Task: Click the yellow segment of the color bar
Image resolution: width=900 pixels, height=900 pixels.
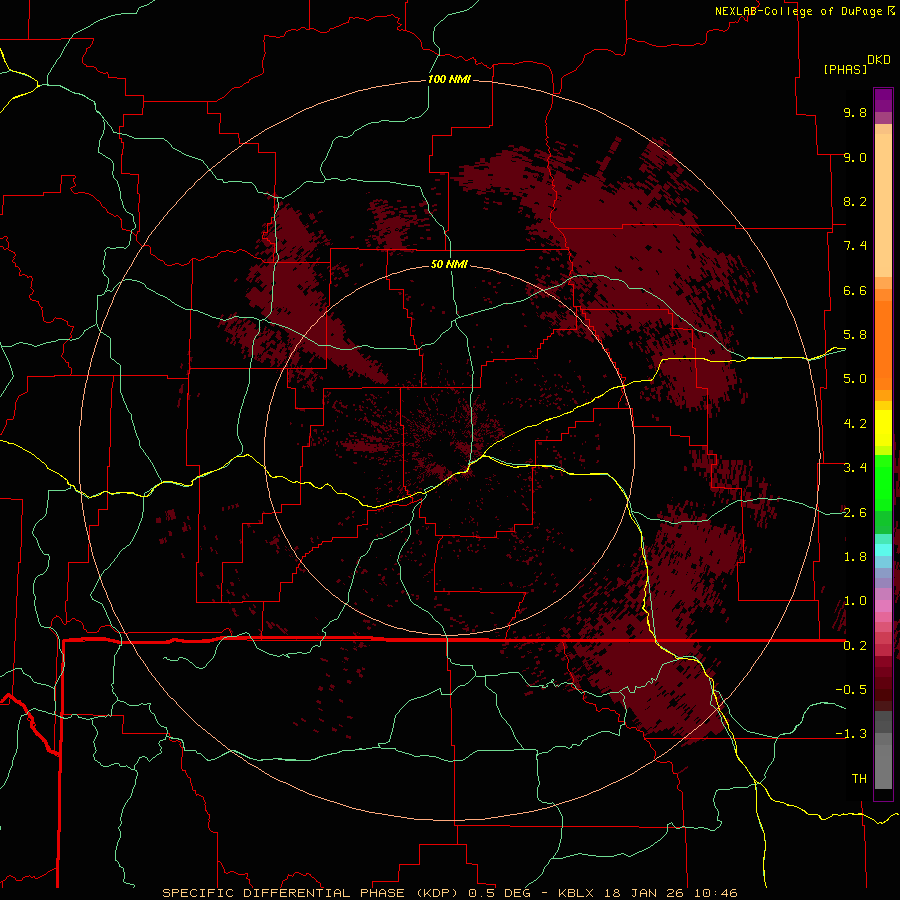Action: (x=883, y=428)
